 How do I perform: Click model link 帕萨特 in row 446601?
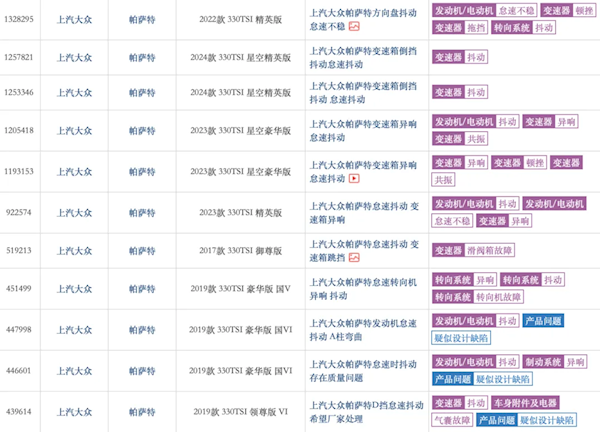tap(142, 371)
